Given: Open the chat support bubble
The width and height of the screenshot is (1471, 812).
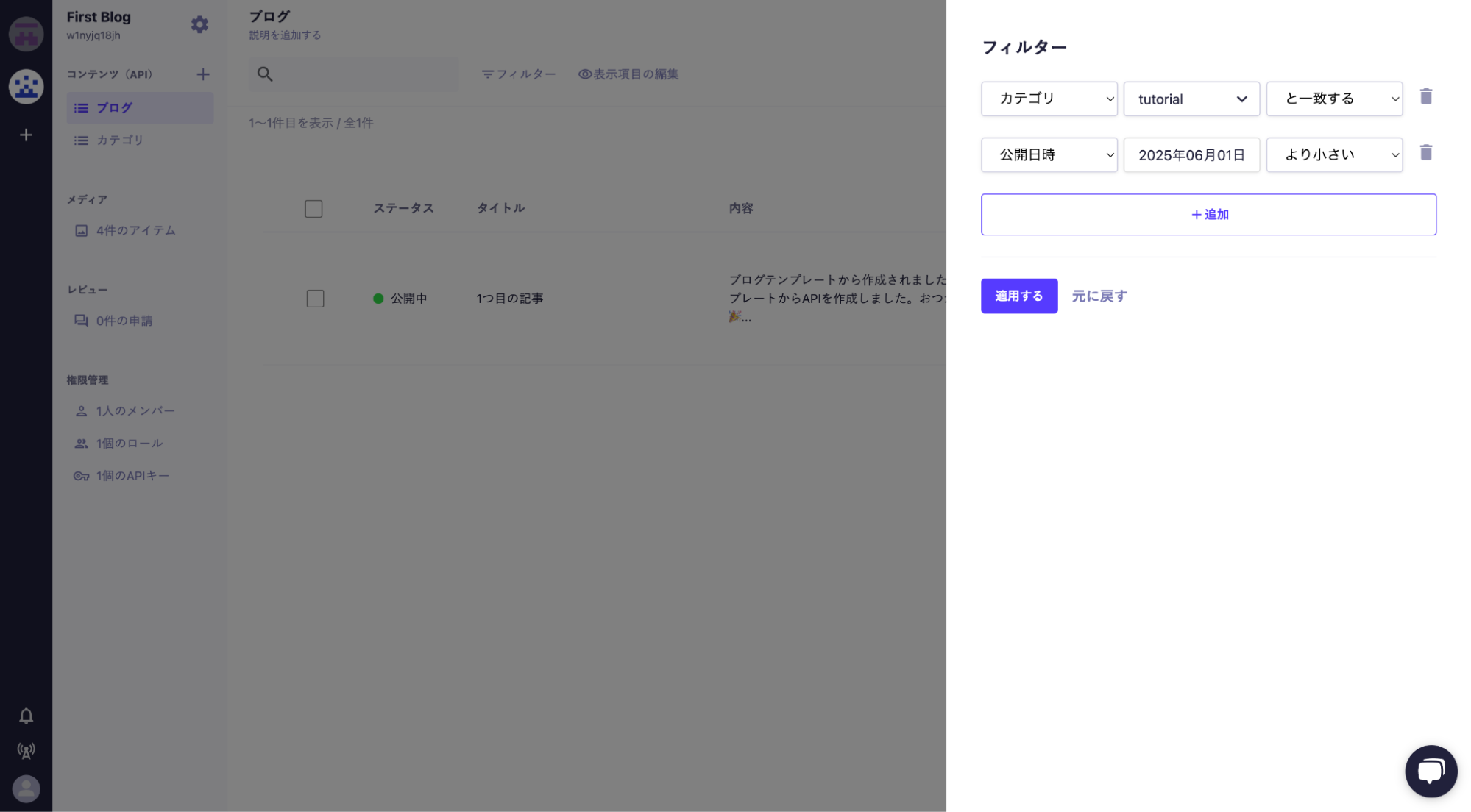Looking at the screenshot, I should (1431, 771).
